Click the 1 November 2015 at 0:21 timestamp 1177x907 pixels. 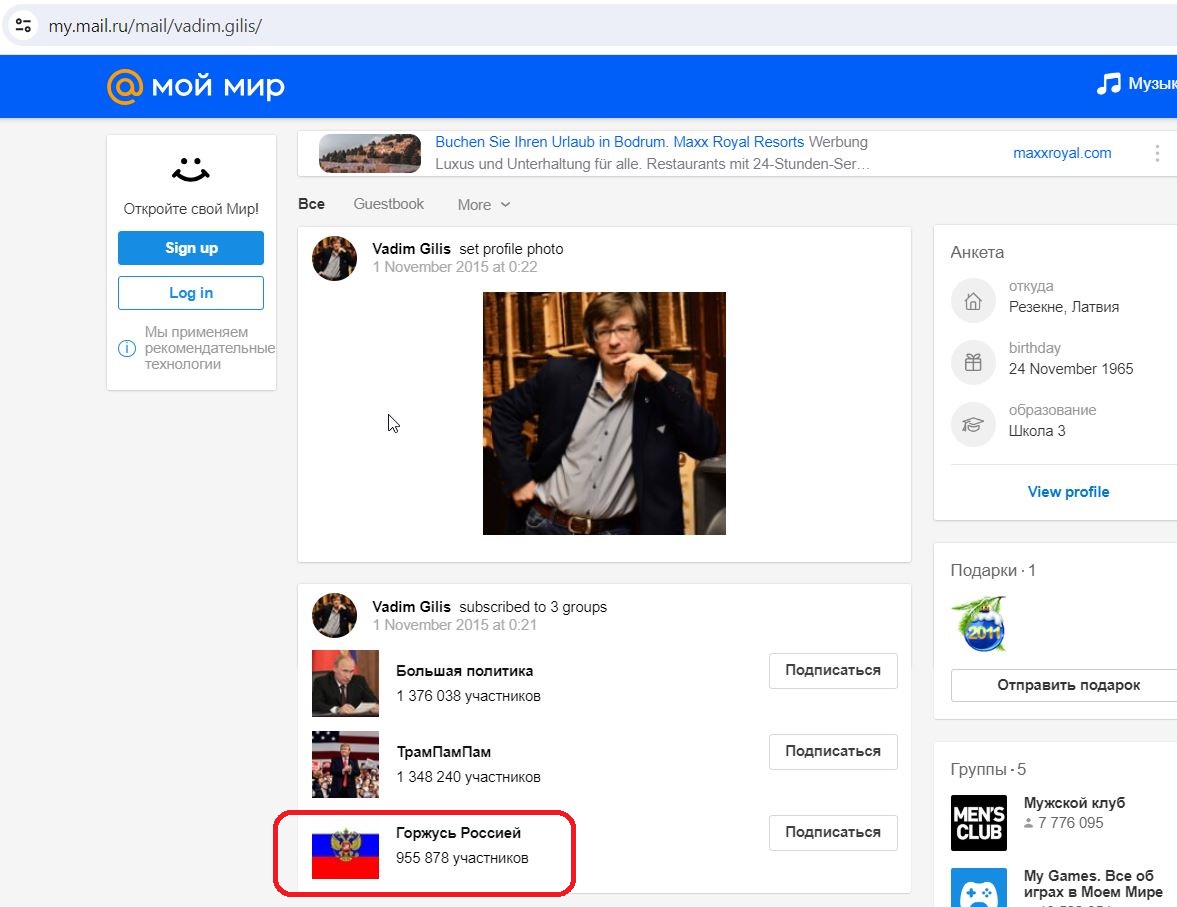point(455,625)
